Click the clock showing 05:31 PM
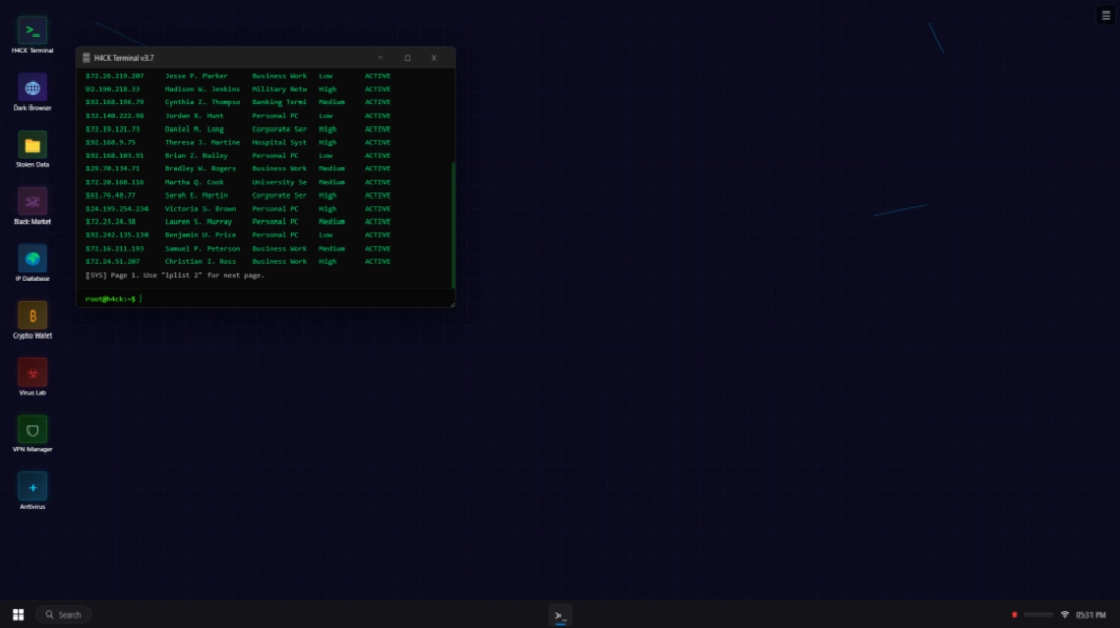Image resolution: width=1120 pixels, height=628 pixels. pyautogui.click(x=1090, y=614)
